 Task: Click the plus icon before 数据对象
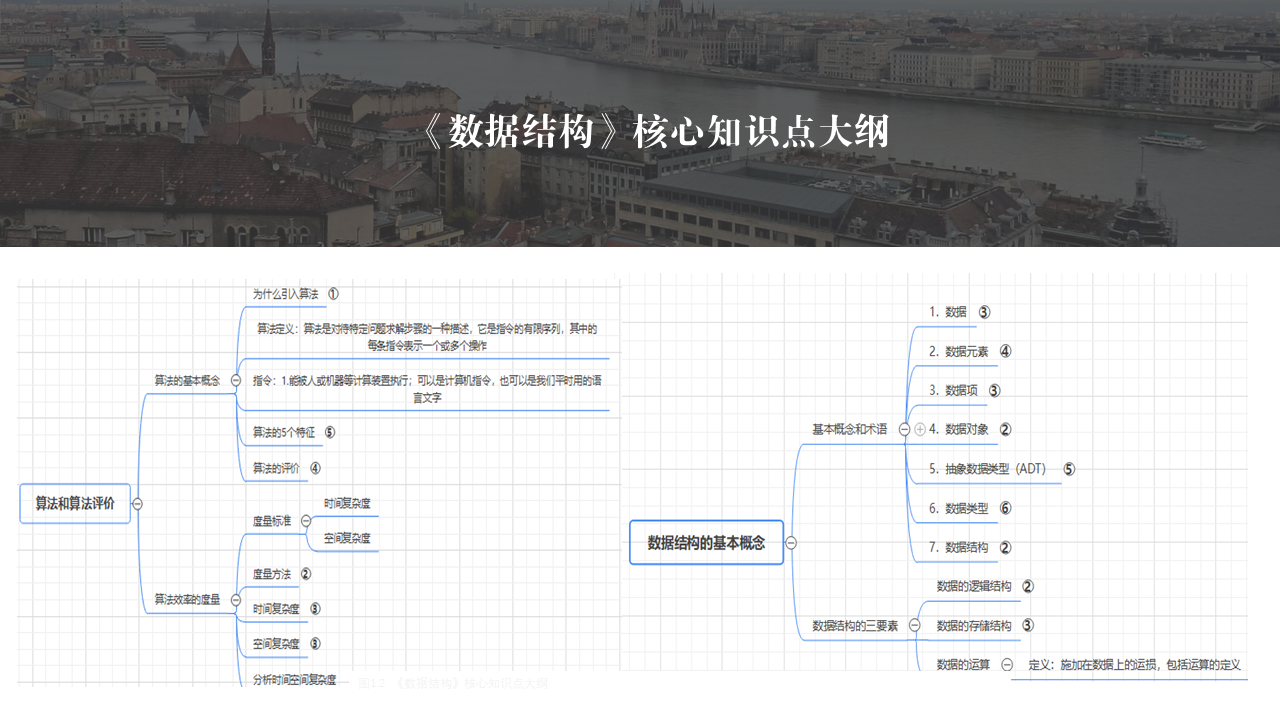point(920,429)
